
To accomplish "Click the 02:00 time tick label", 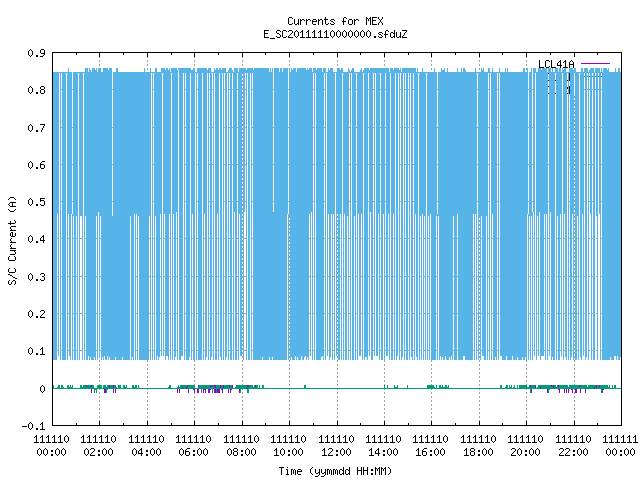I will 98,452.
